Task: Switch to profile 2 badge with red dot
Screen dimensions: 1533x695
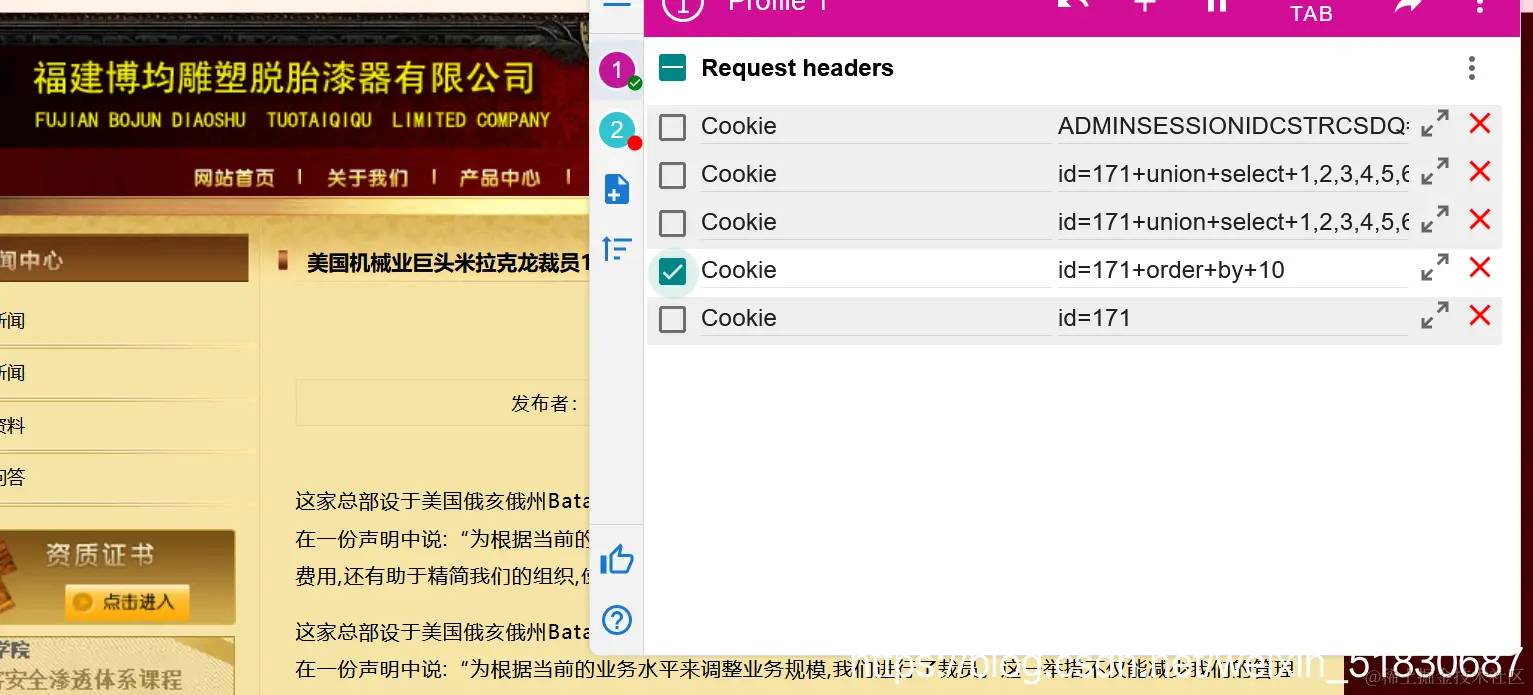Action: 617,129
